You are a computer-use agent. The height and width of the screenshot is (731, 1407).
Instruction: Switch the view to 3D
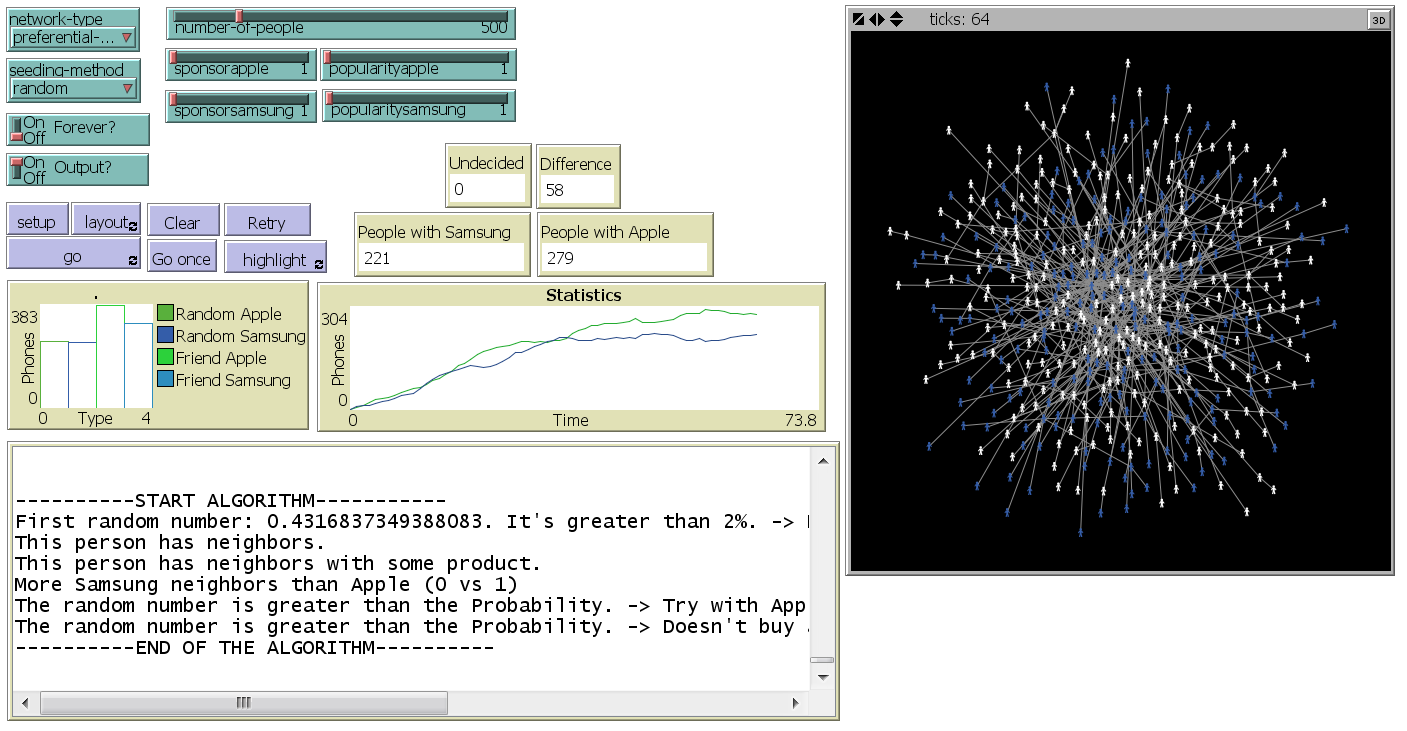[x=1378, y=19]
